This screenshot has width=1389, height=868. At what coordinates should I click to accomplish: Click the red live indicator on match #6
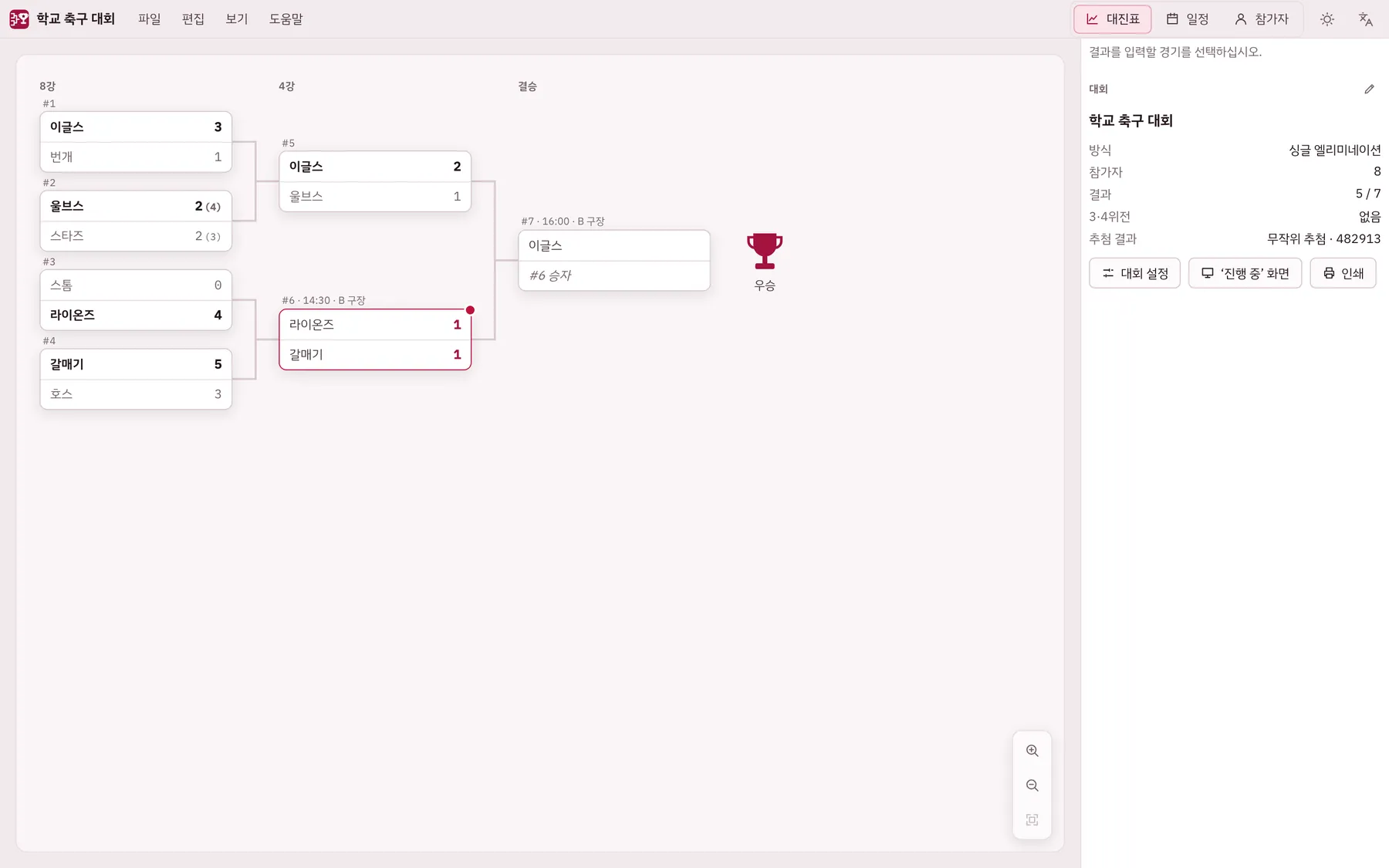[x=470, y=310]
